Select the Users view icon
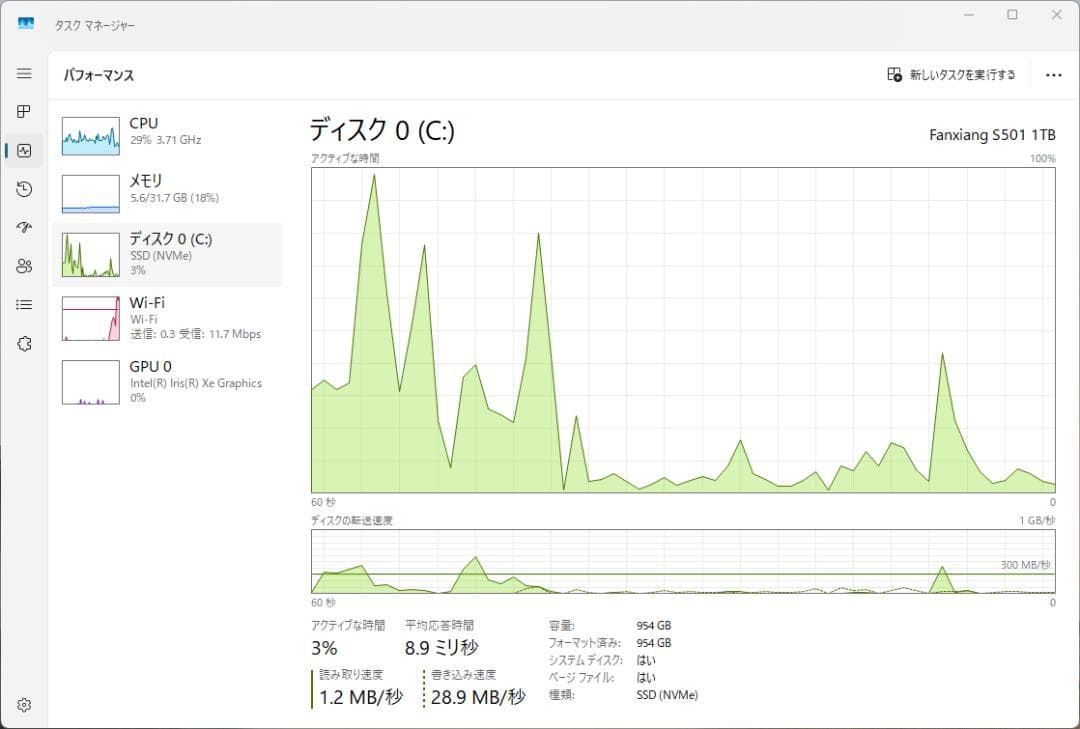The width and height of the screenshot is (1080, 729). (24, 266)
